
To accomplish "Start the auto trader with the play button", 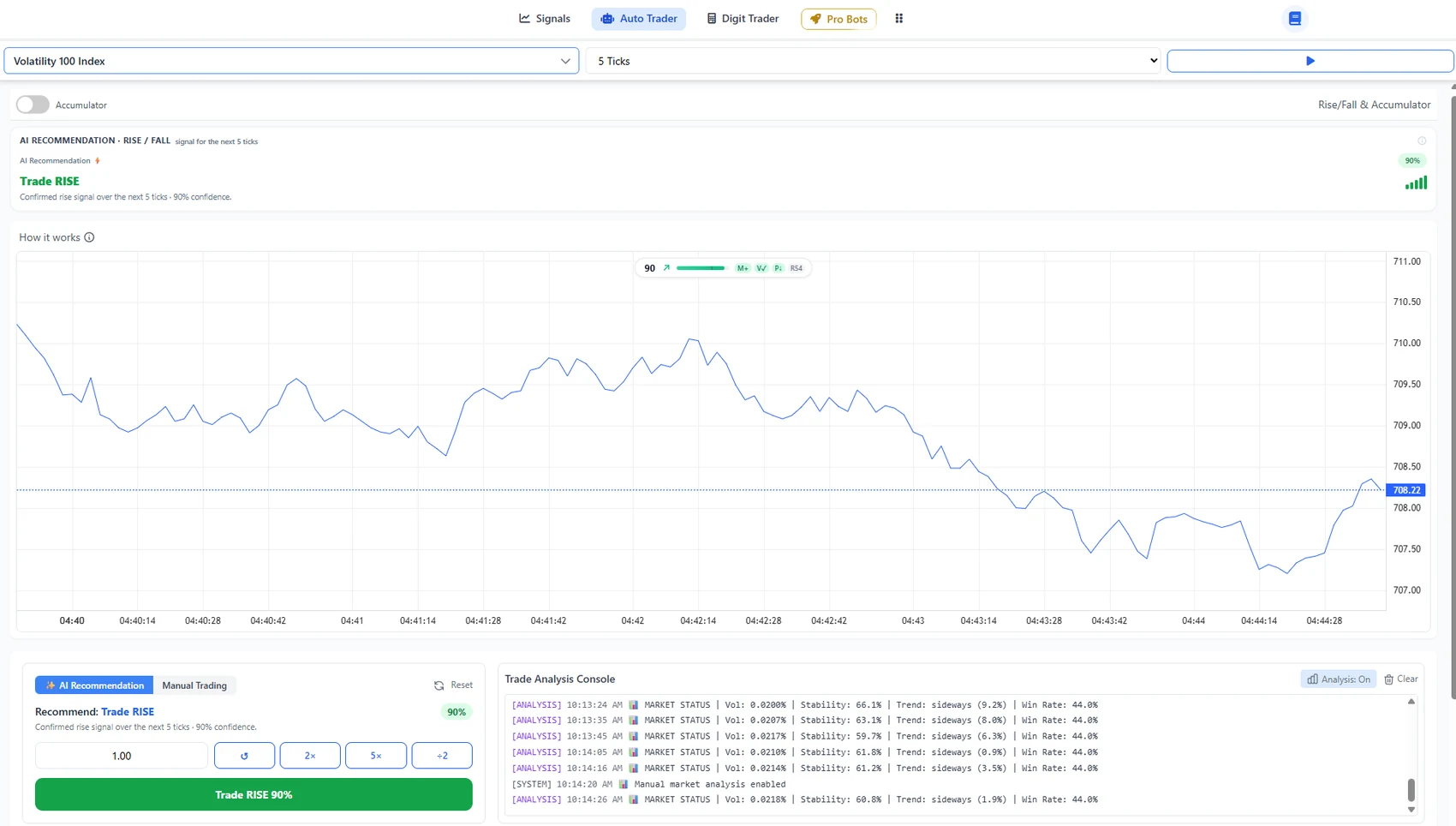I will pyautogui.click(x=1310, y=61).
